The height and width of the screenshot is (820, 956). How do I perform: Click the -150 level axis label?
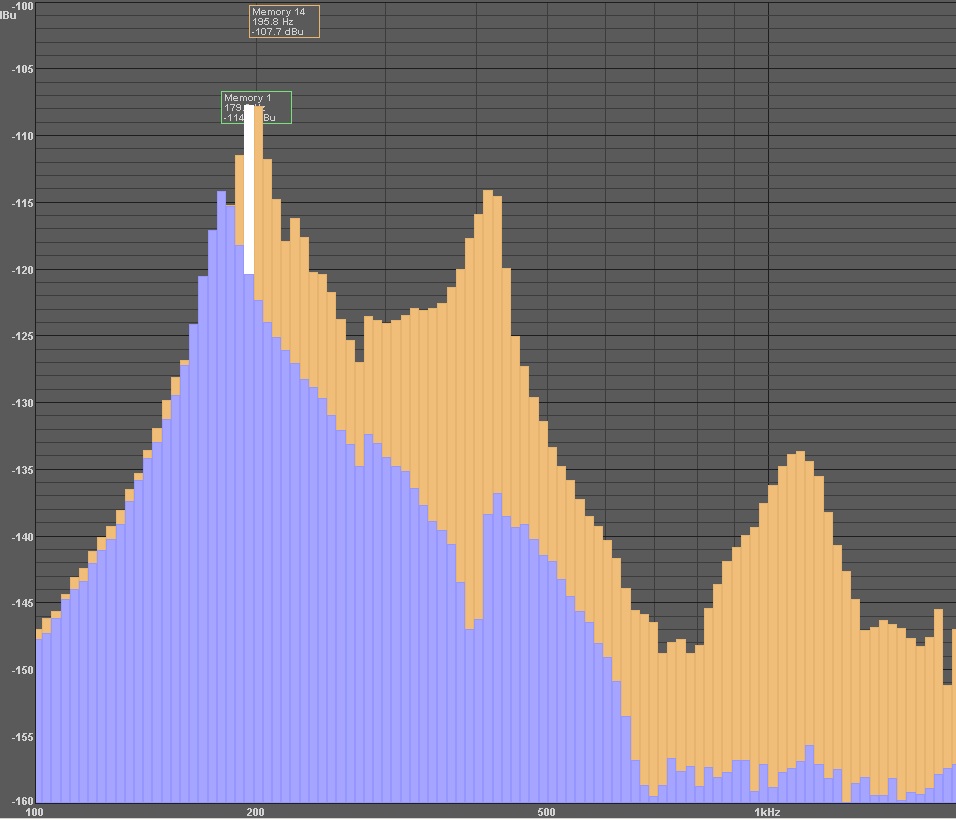23,670
